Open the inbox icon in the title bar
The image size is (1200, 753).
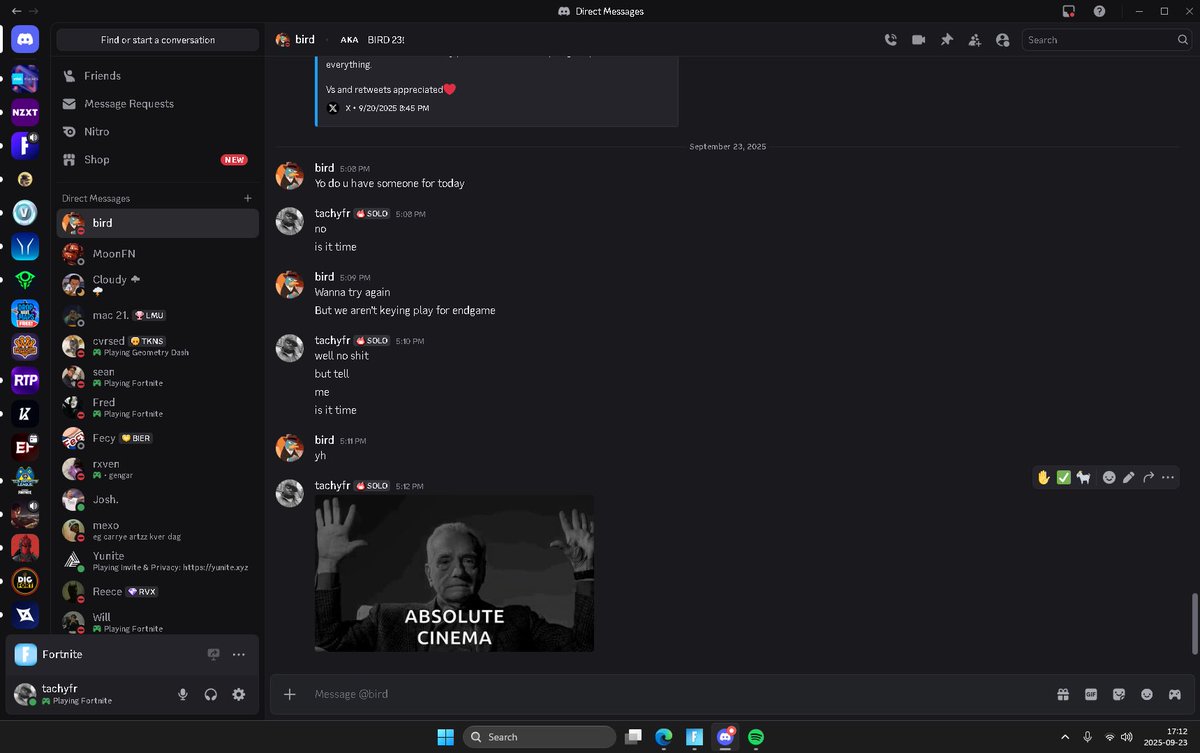pyautogui.click(x=1069, y=11)
